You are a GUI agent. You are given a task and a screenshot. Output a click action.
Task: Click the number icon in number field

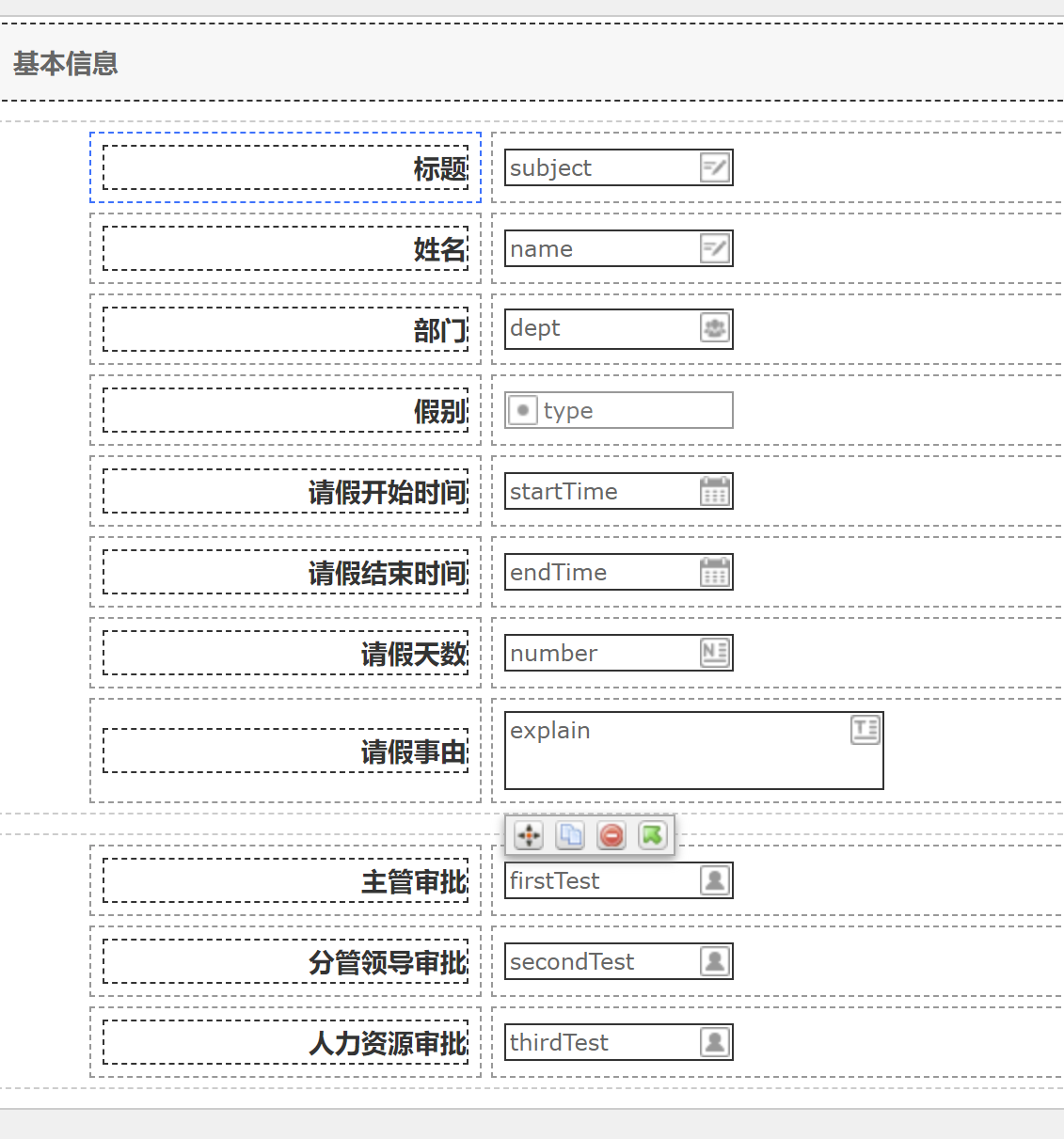(x=715, y=653)
